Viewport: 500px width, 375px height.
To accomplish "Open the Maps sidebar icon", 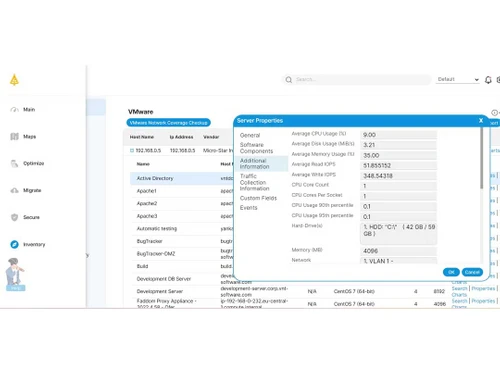I will tap(14, 136).
